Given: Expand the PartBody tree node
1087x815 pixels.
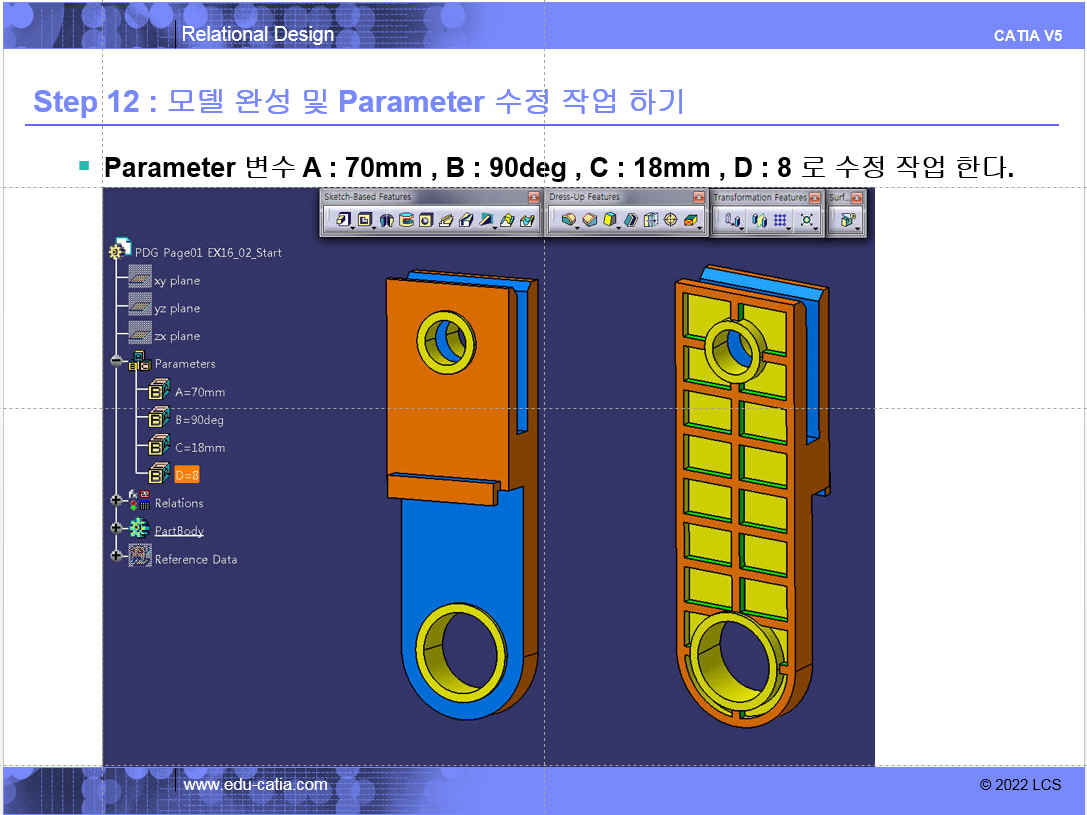Looking at the screenshot, I should pos(116,528).
